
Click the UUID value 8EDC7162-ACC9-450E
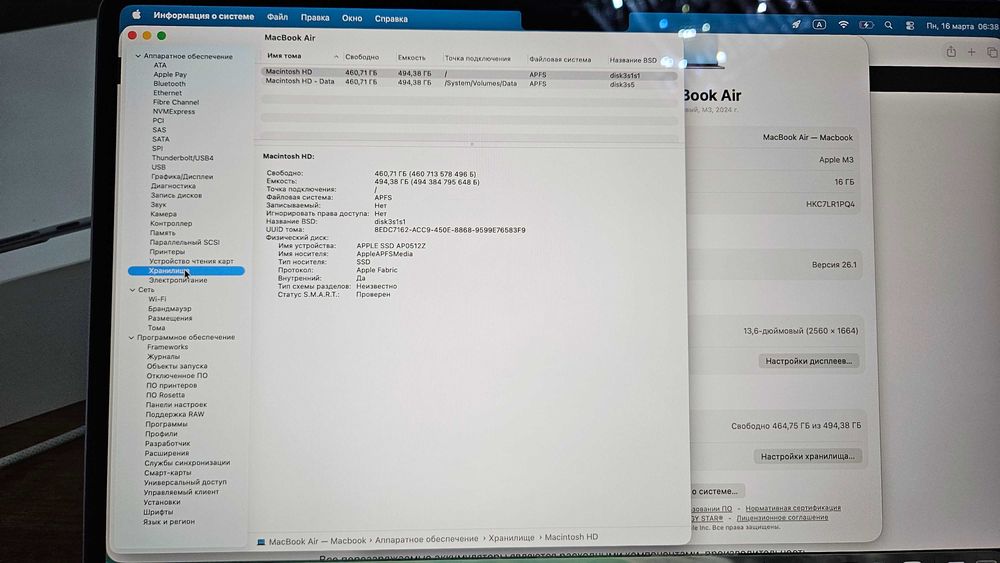(450, 230)
